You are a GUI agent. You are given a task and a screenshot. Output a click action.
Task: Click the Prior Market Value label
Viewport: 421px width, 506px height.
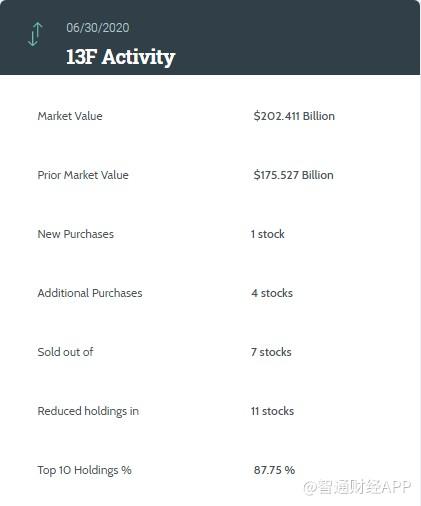(x=83, y=175)
